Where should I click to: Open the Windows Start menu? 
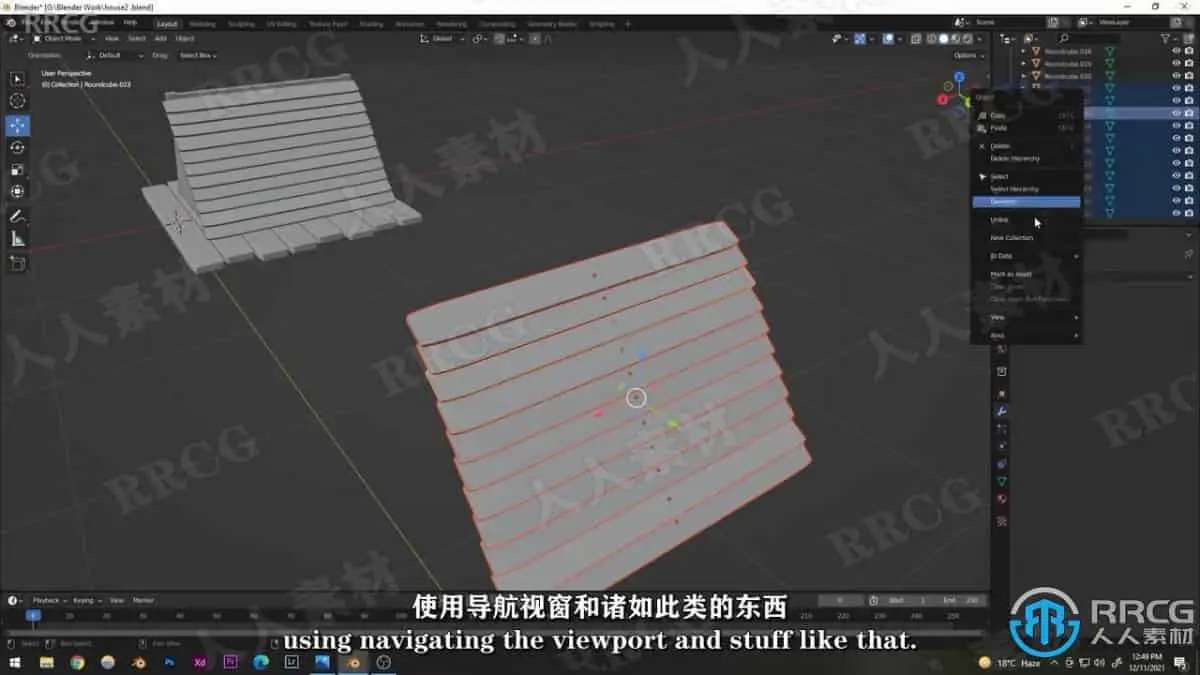click(15, 662)
